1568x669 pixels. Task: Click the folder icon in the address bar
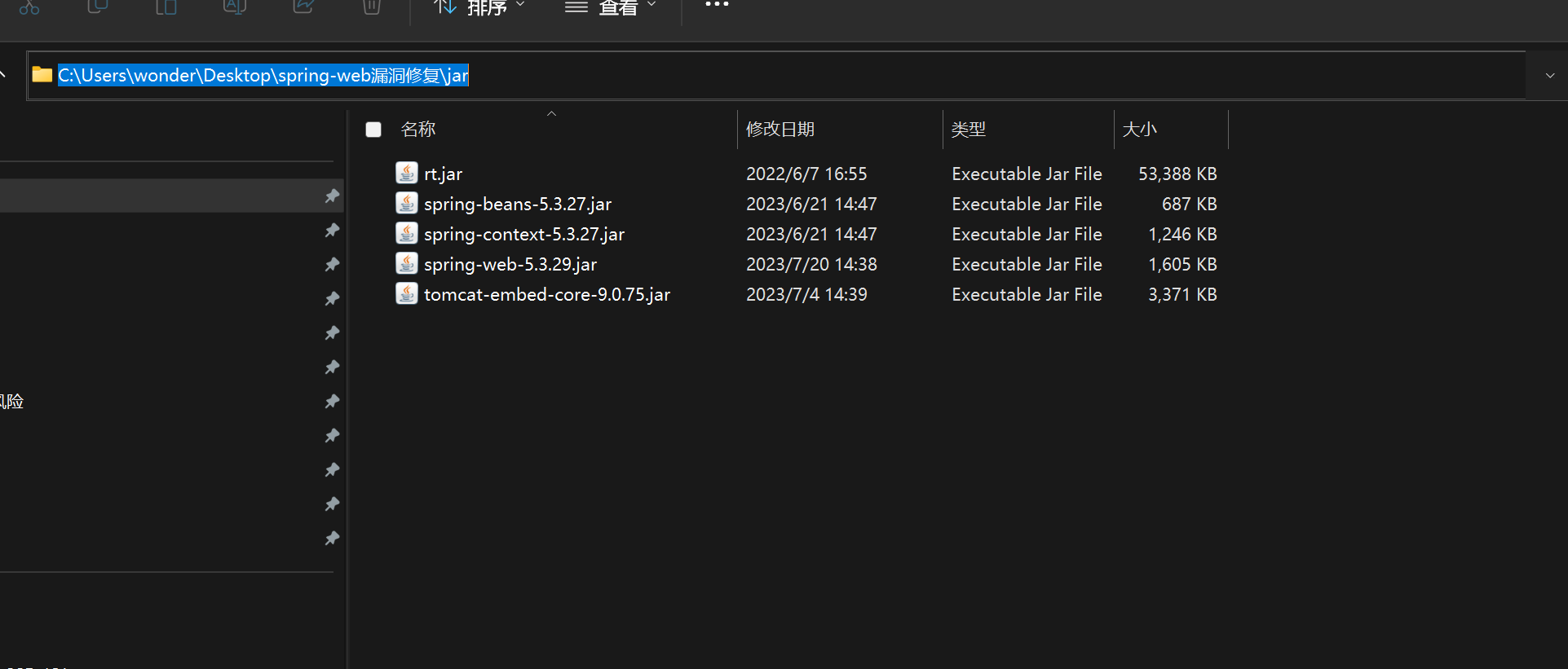tap(42, 75)
